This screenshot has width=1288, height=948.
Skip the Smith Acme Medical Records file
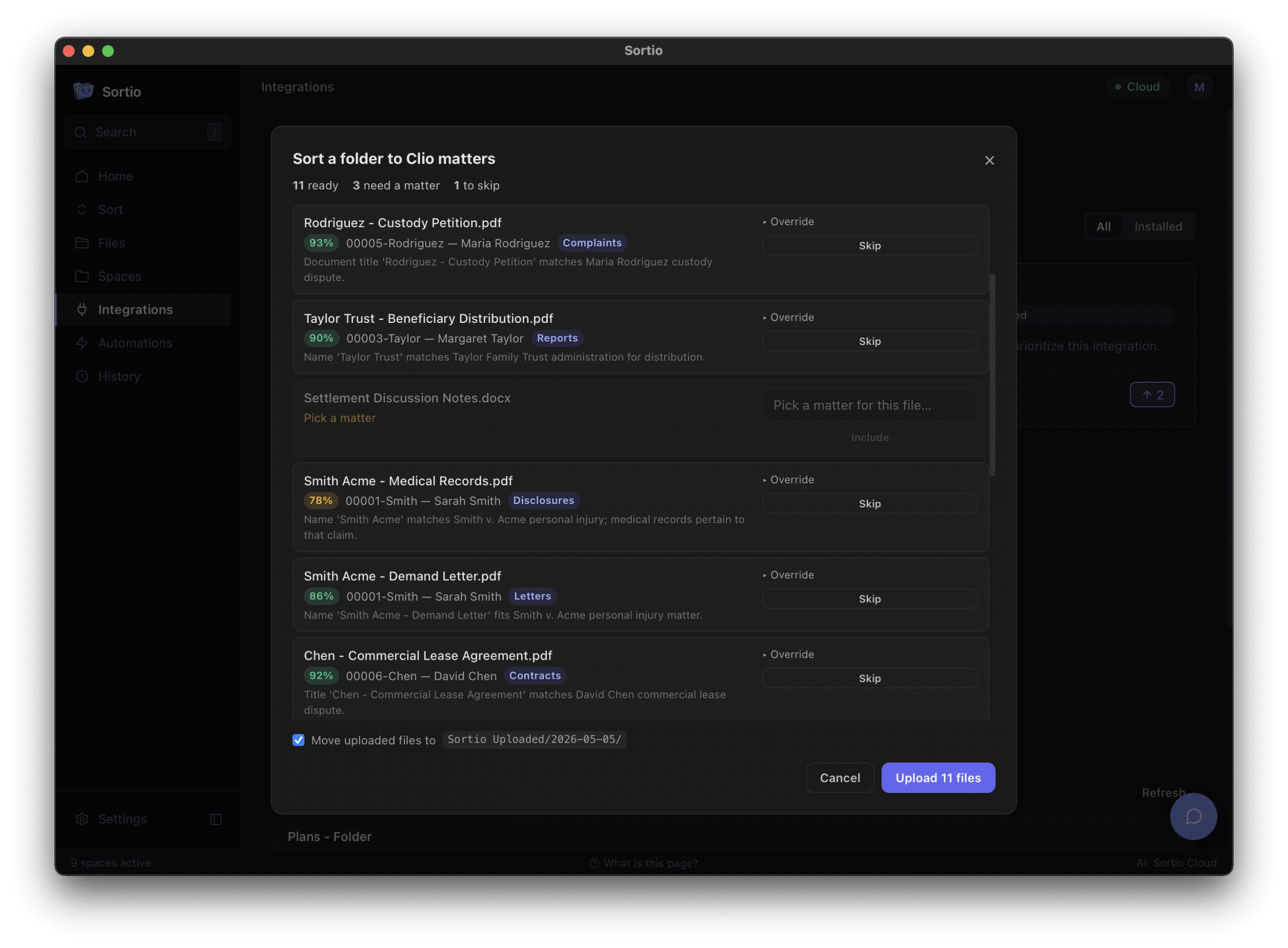869,503
